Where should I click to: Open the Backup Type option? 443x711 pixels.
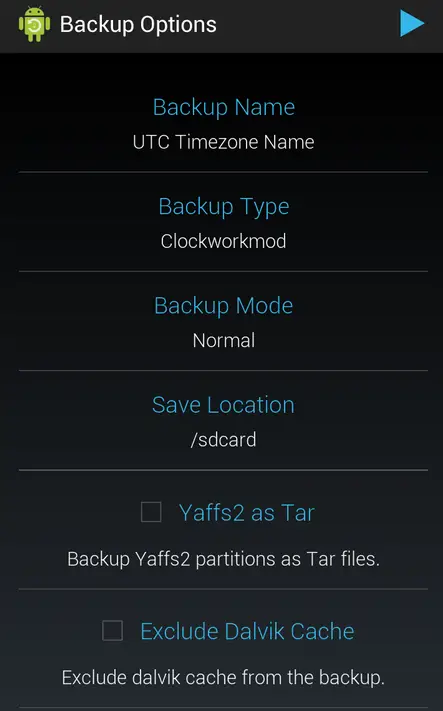click(223, 222)
